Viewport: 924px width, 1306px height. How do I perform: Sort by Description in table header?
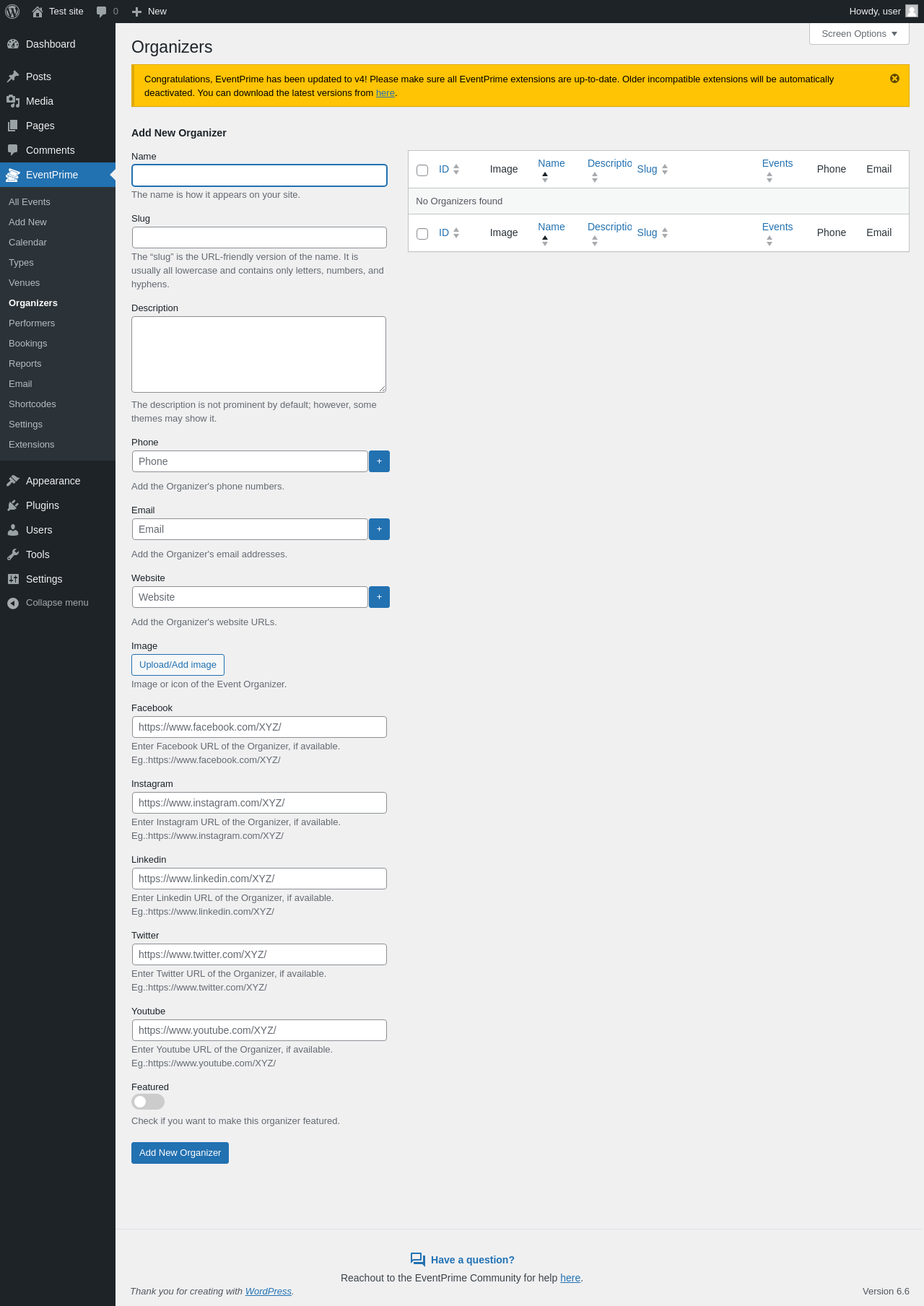[x=609, y=170]
